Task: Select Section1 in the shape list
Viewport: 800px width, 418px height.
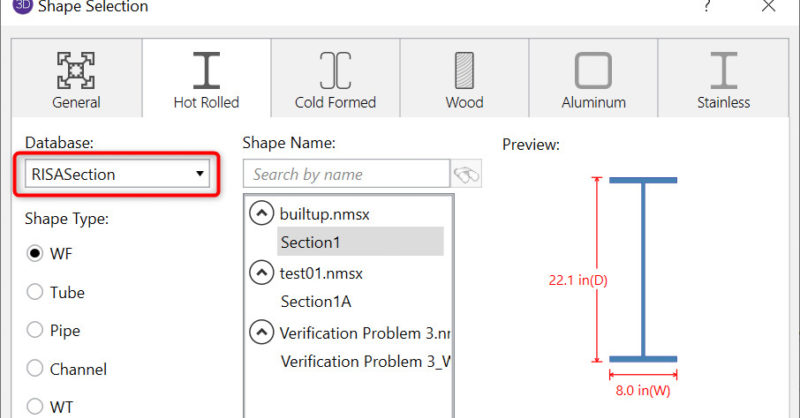Action: (x=311, y=242)
